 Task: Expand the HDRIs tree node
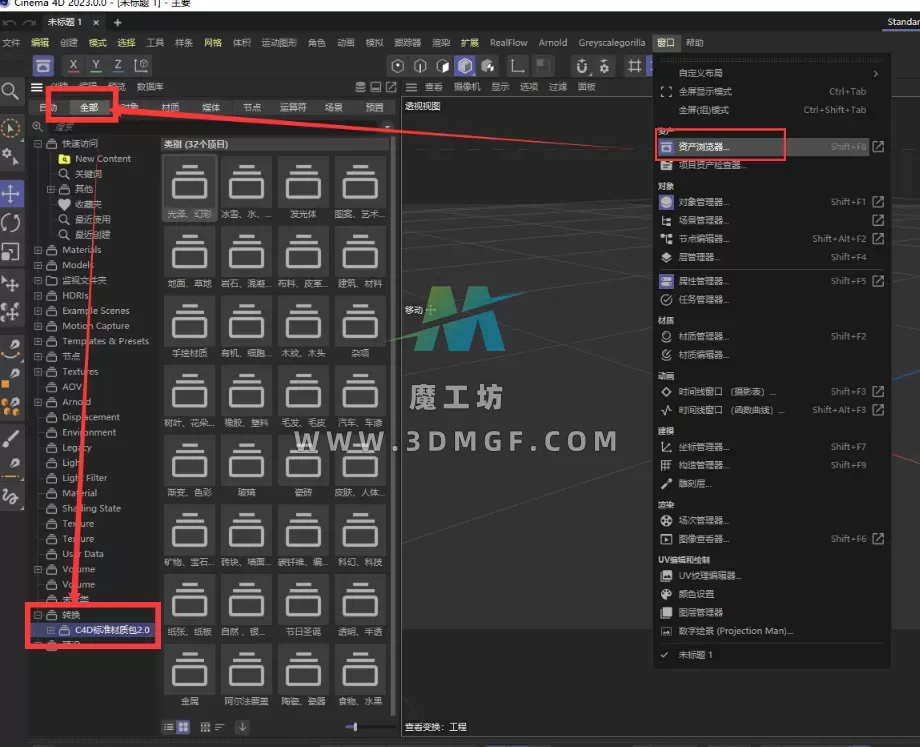pyautogui.click(x=38, y=296)
